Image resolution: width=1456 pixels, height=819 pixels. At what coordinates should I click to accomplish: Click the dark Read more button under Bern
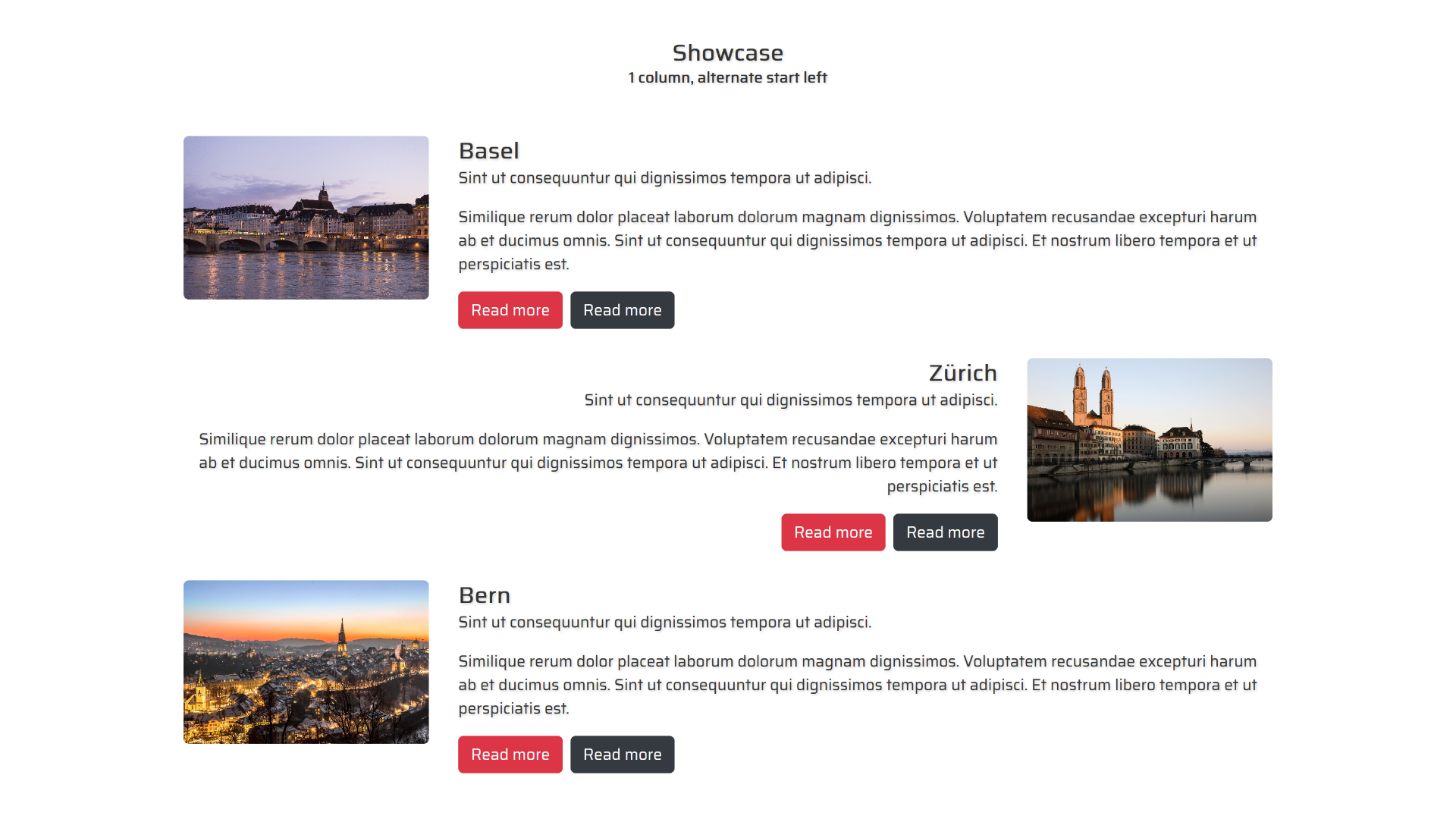click(622, 755)
